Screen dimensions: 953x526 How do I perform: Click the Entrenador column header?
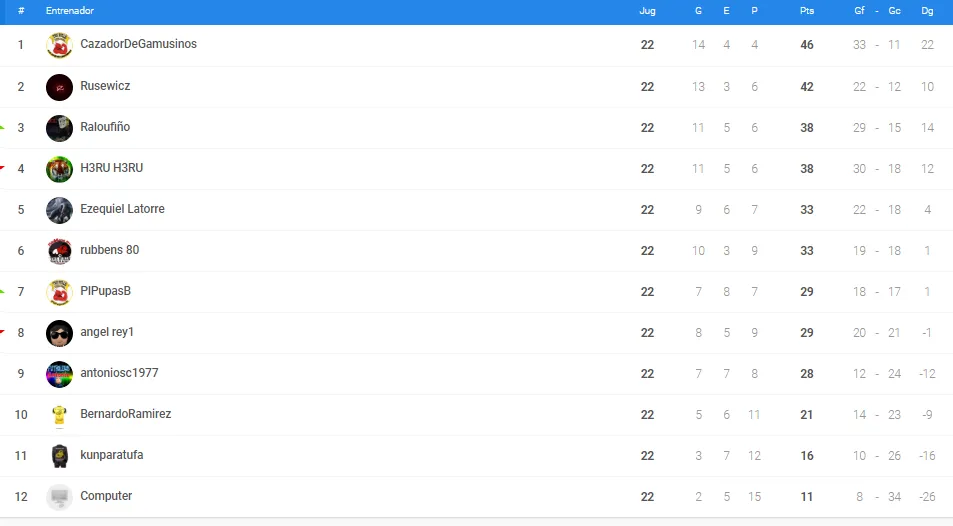(x=70, y=11)
